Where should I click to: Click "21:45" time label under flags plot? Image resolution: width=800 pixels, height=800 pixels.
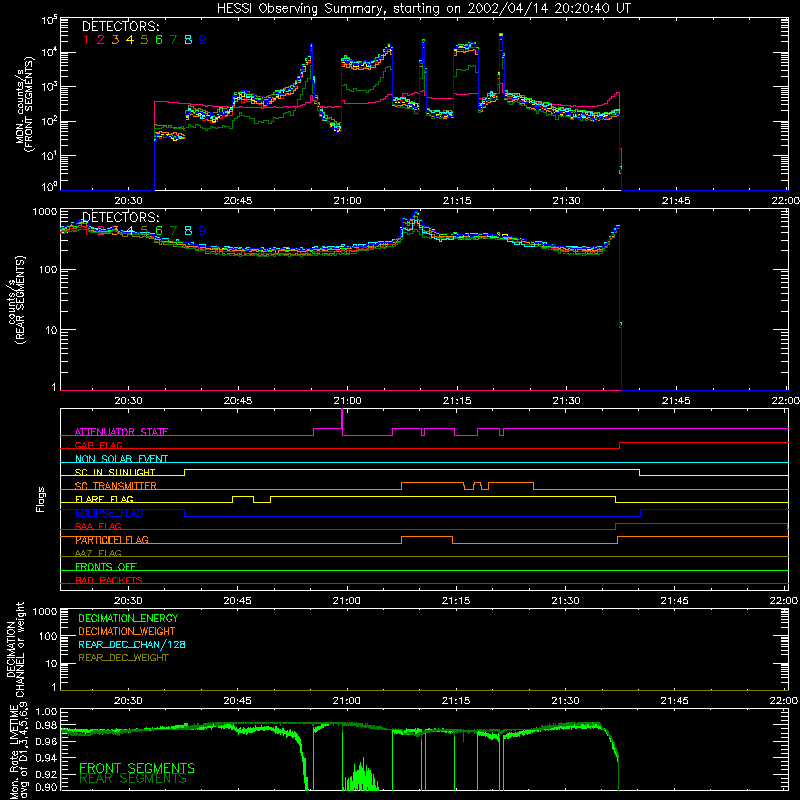(x=674, y=601)
